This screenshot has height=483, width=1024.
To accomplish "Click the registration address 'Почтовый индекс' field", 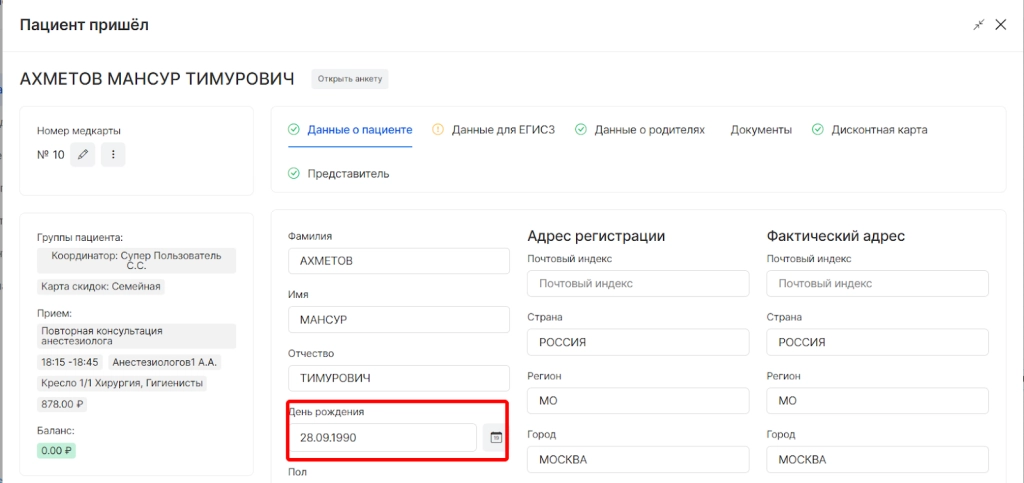I will pyautogui.click(x=638, y=284).
